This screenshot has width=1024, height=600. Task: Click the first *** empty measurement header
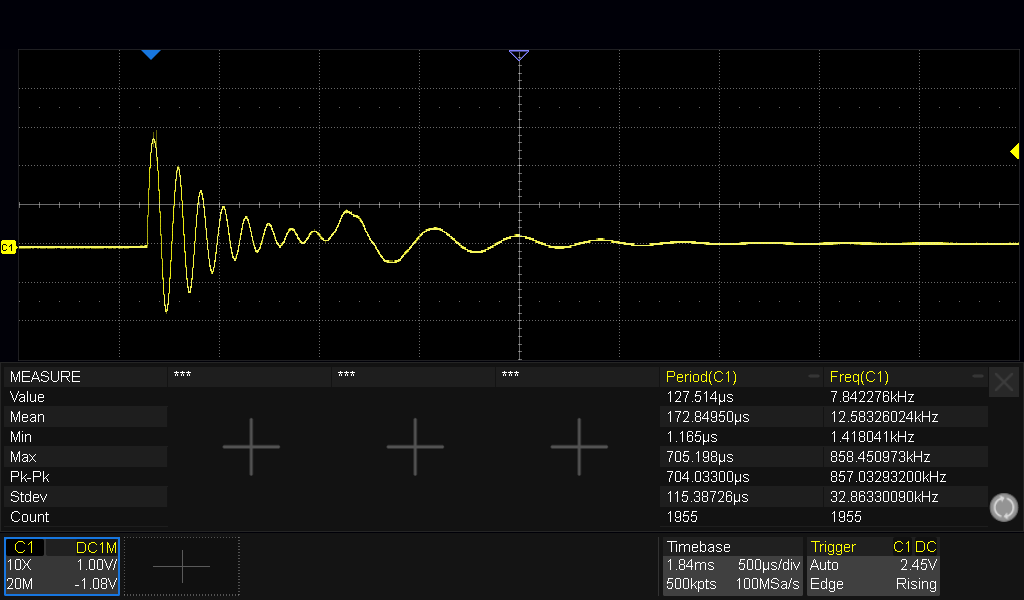point(182,376)
